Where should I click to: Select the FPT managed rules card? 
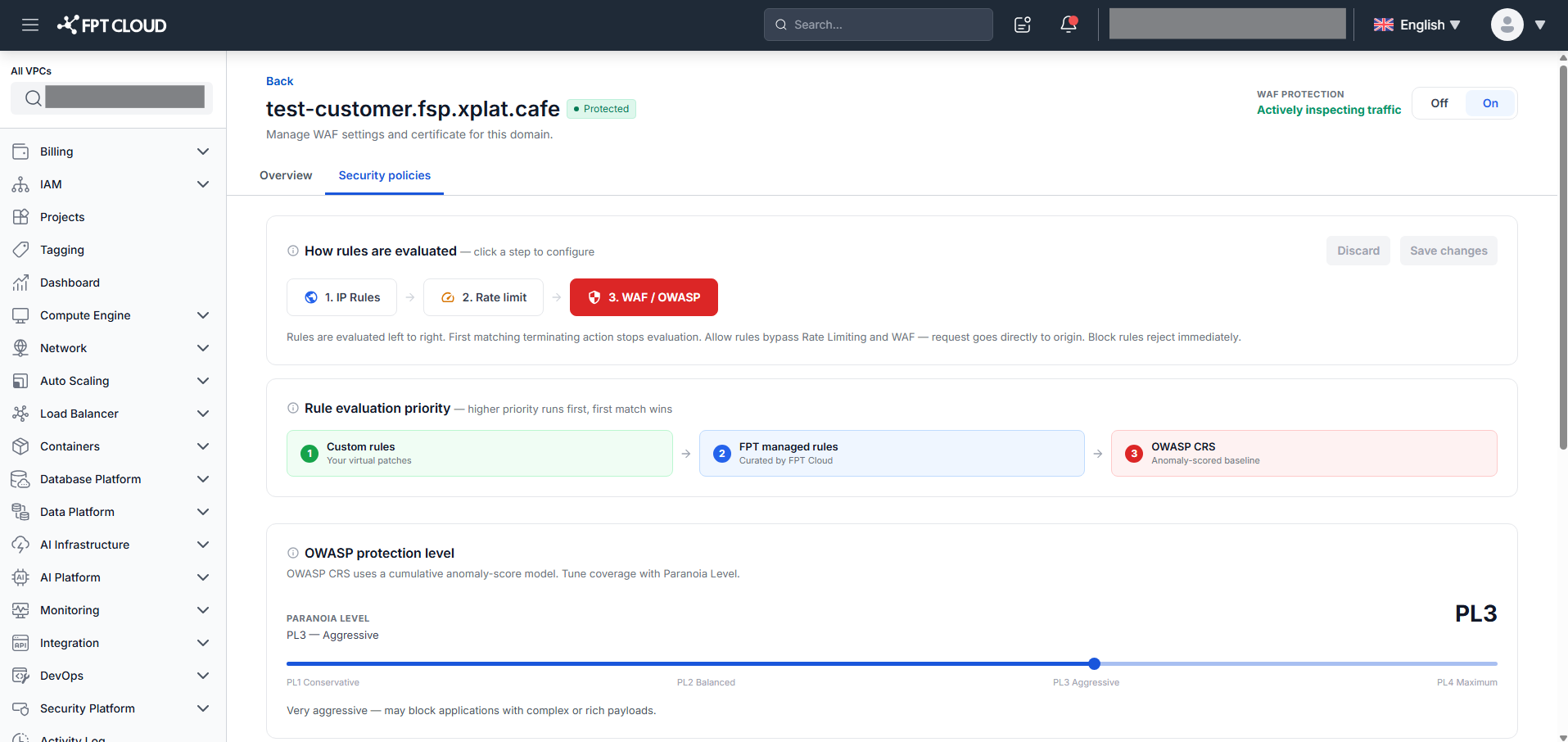click(x=892, y=453)
